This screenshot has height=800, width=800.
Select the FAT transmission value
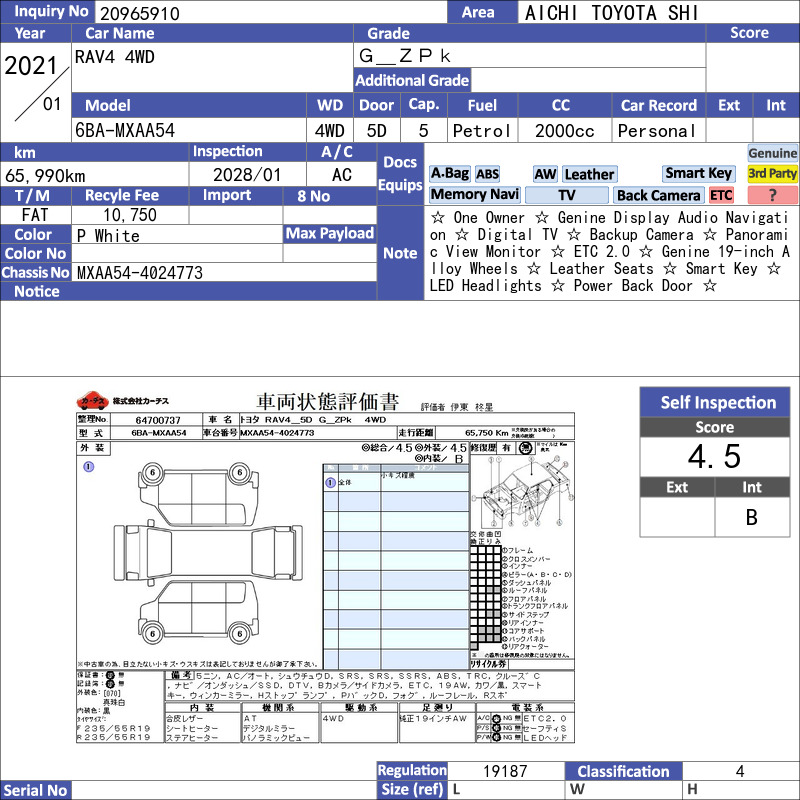coord(35,215)
